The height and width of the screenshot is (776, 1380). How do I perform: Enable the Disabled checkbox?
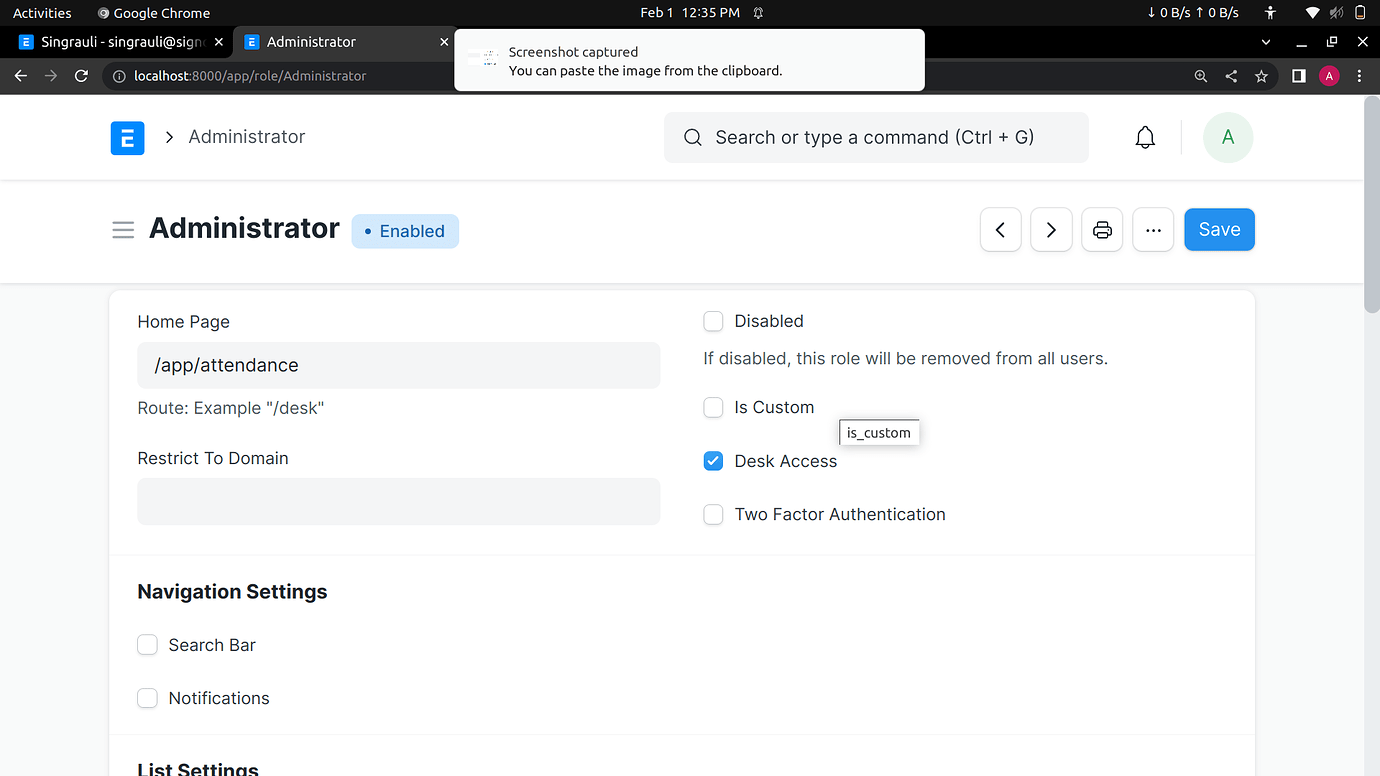pyautogui.click(x=713, y=321)
